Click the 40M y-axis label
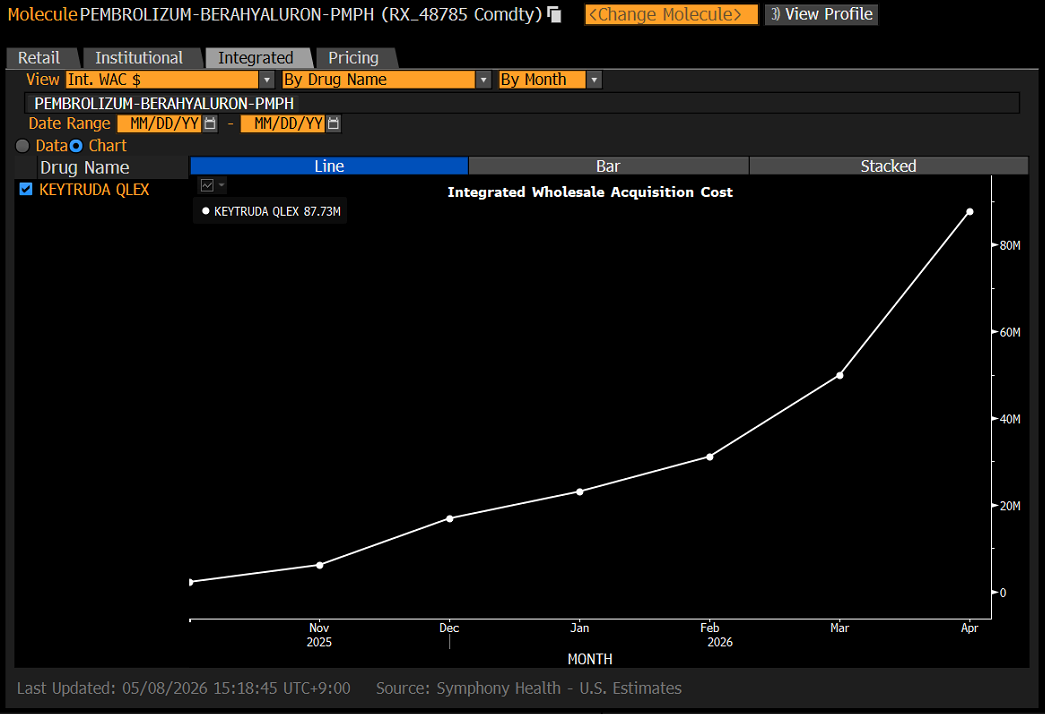1045x714 pixels. tap(1010, 419)
